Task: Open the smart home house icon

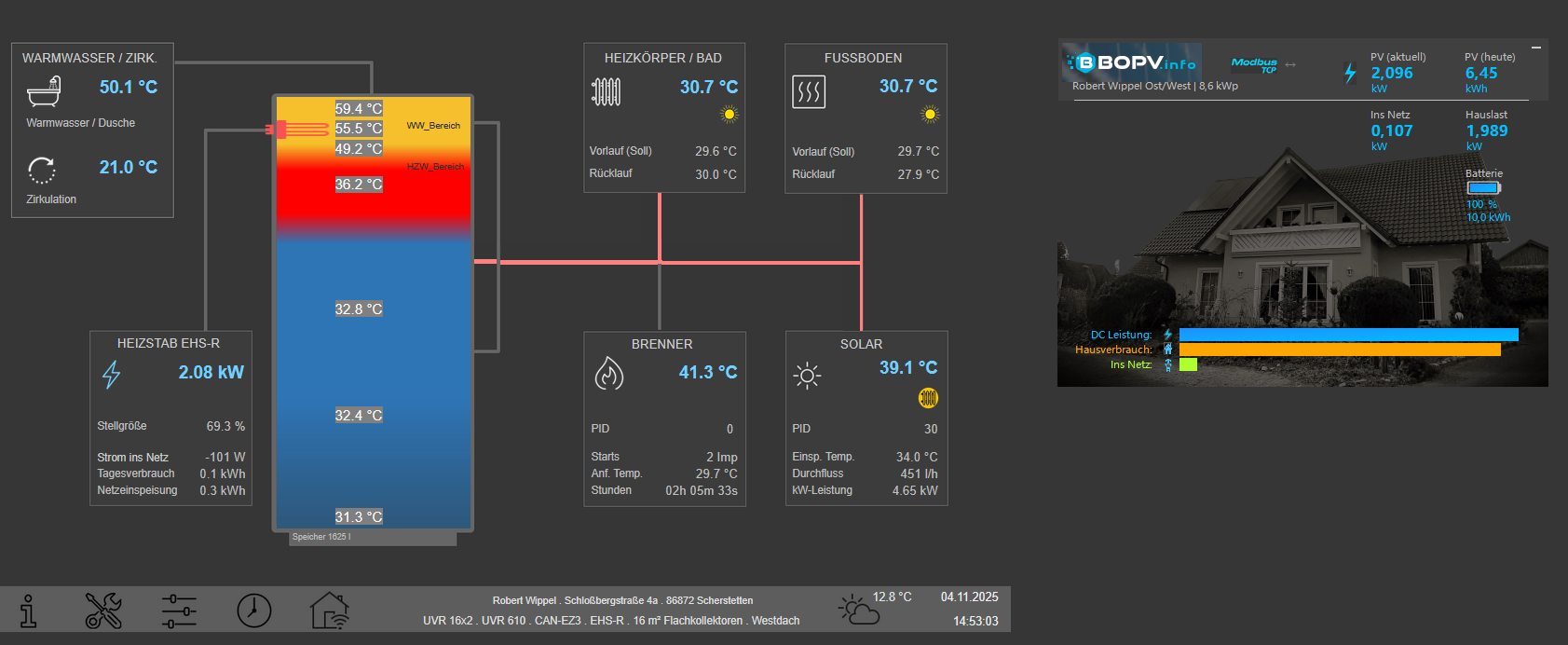Action: (x=329, y=611)
